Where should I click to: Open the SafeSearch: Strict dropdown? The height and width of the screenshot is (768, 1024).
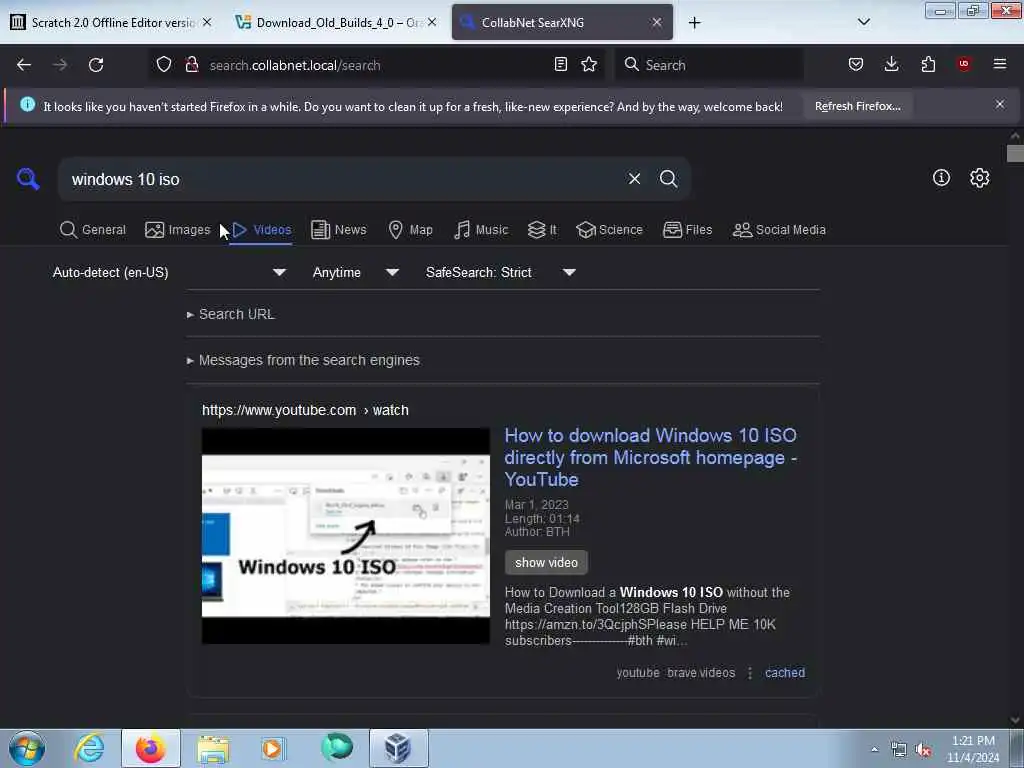pyautogui.click(x=500, y=272)
